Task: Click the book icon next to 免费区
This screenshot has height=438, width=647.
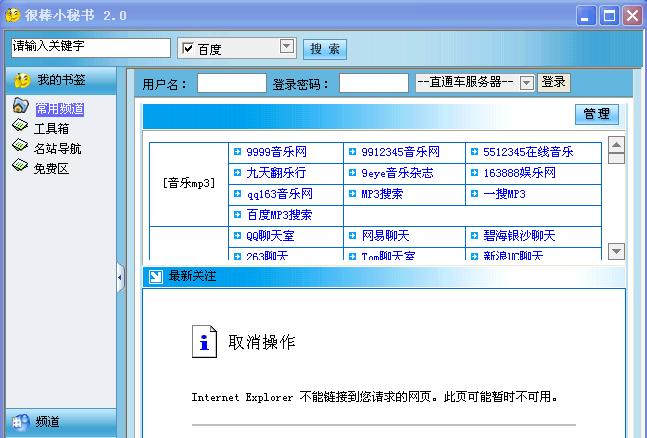Action: pos(20,165)
